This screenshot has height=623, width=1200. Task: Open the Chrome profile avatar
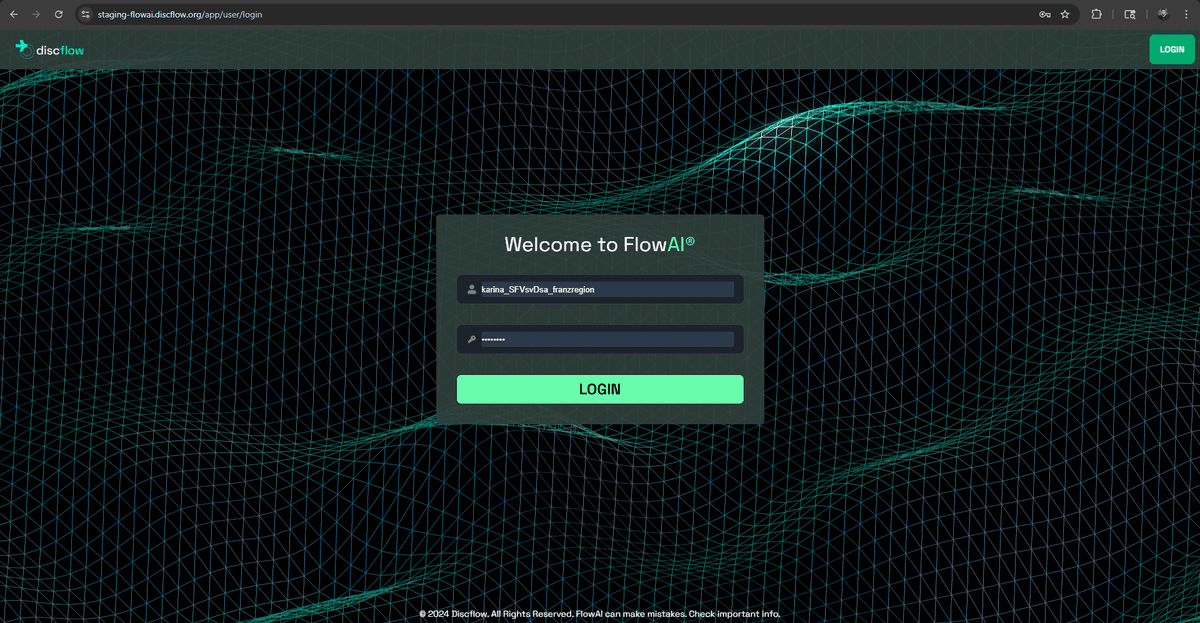pyautogui.click(x=1163, y=14)
